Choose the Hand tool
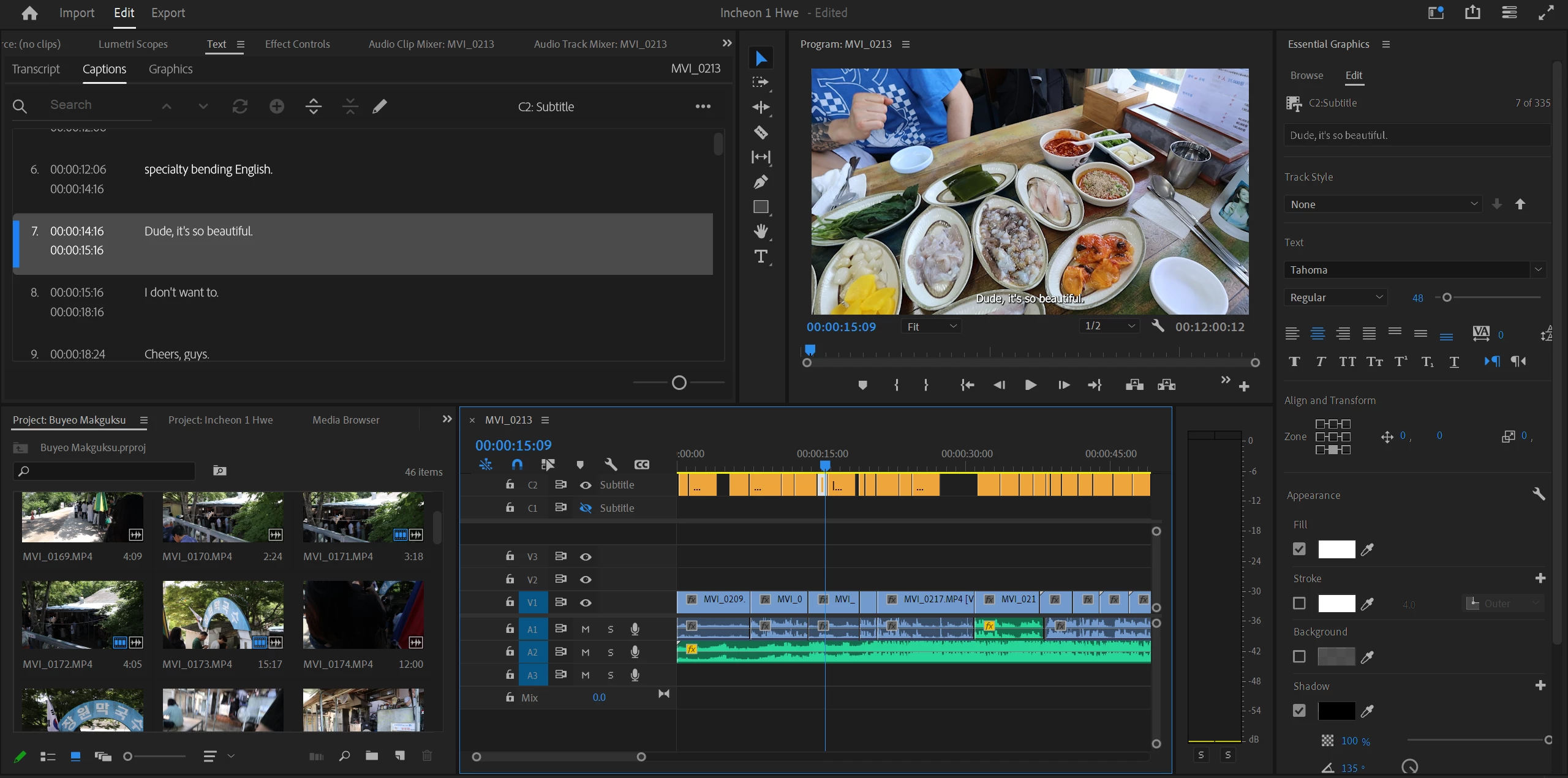 coord(761,231)
